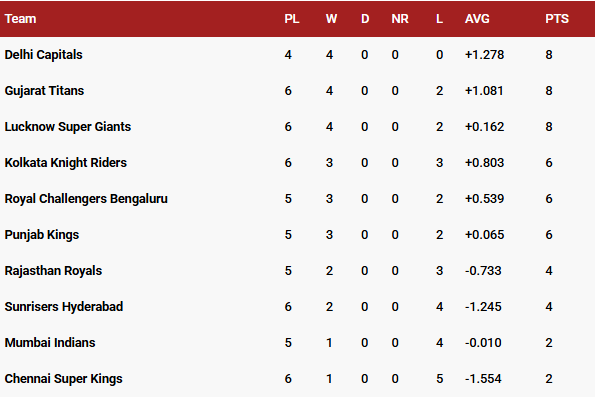Select Royal Challengers Bengaluru team name
This screenshot has height=400, width=595.
(x=86, y=199)
